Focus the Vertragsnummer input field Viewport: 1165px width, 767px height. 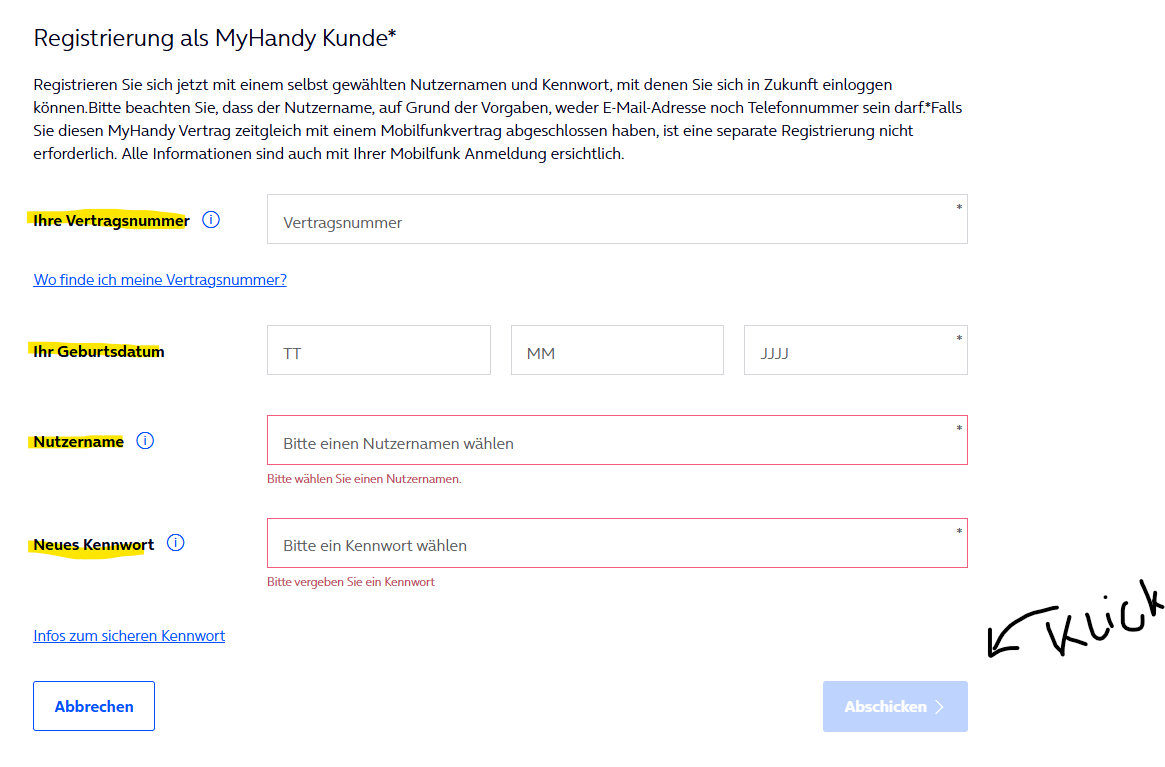coord(617,219)
